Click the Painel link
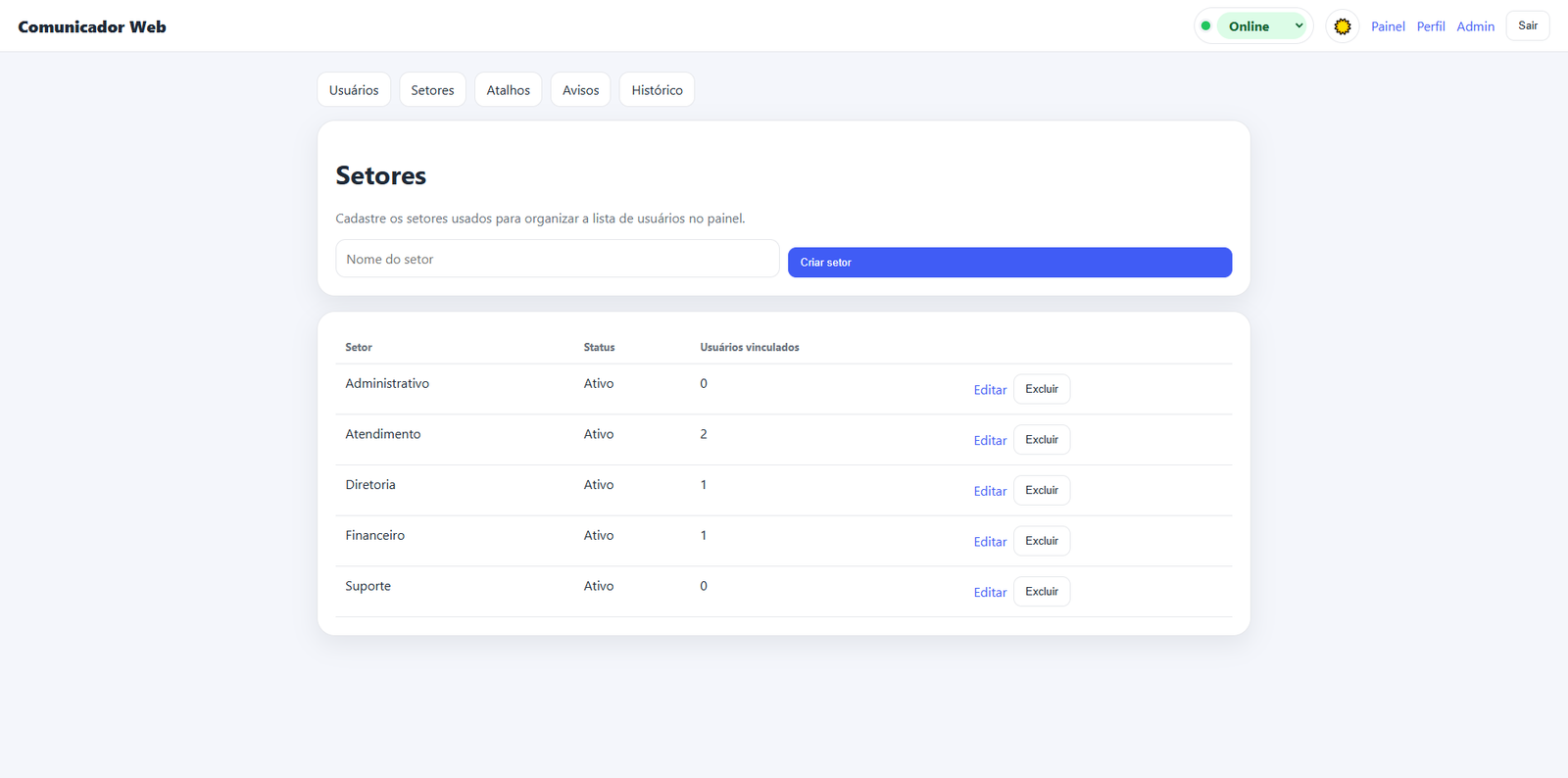Viewport: 1568px width, 778px height. click(1388, 26)
